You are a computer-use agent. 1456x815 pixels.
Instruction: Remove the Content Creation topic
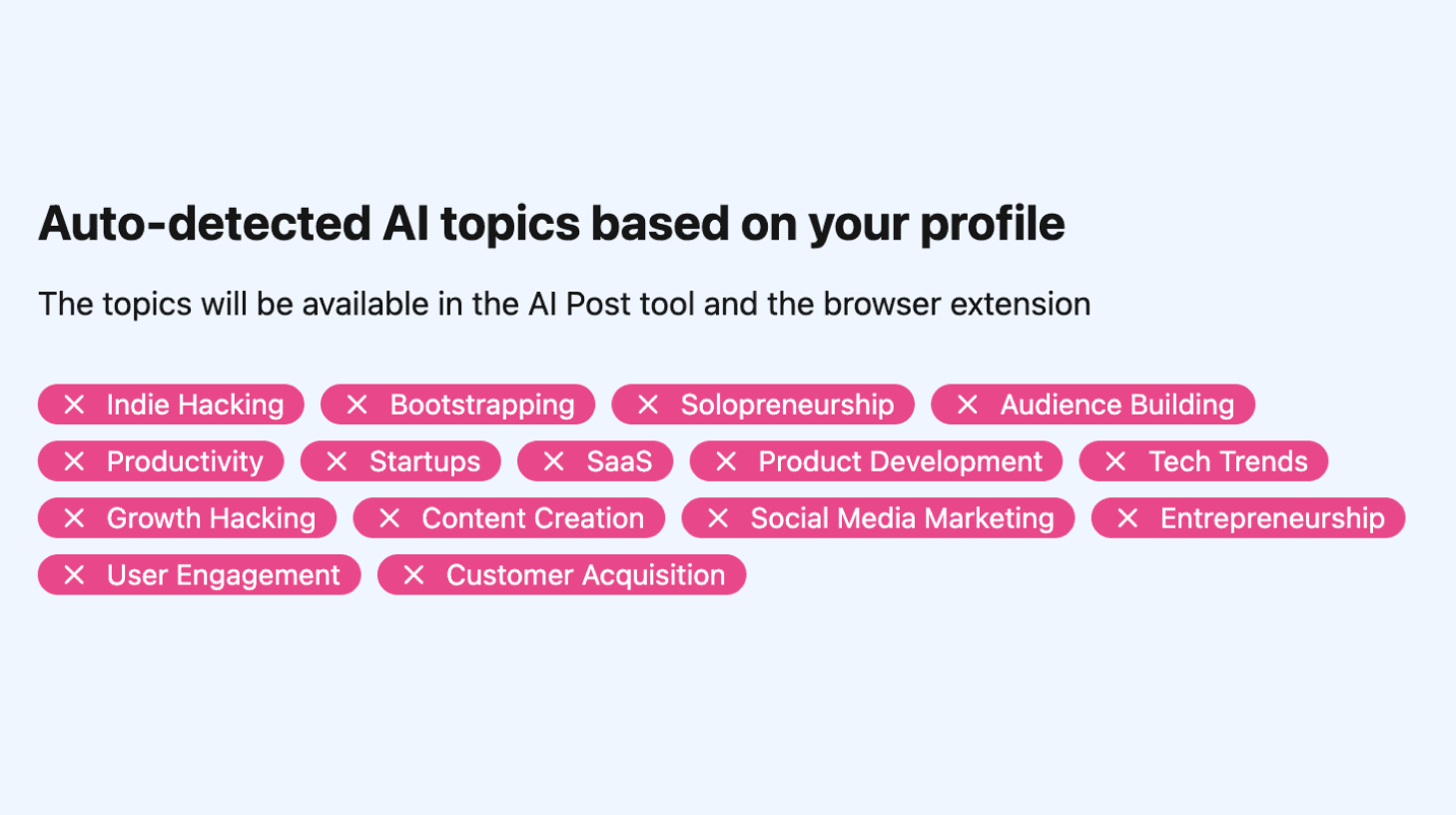pyautogui.click(x=388, y=518)
